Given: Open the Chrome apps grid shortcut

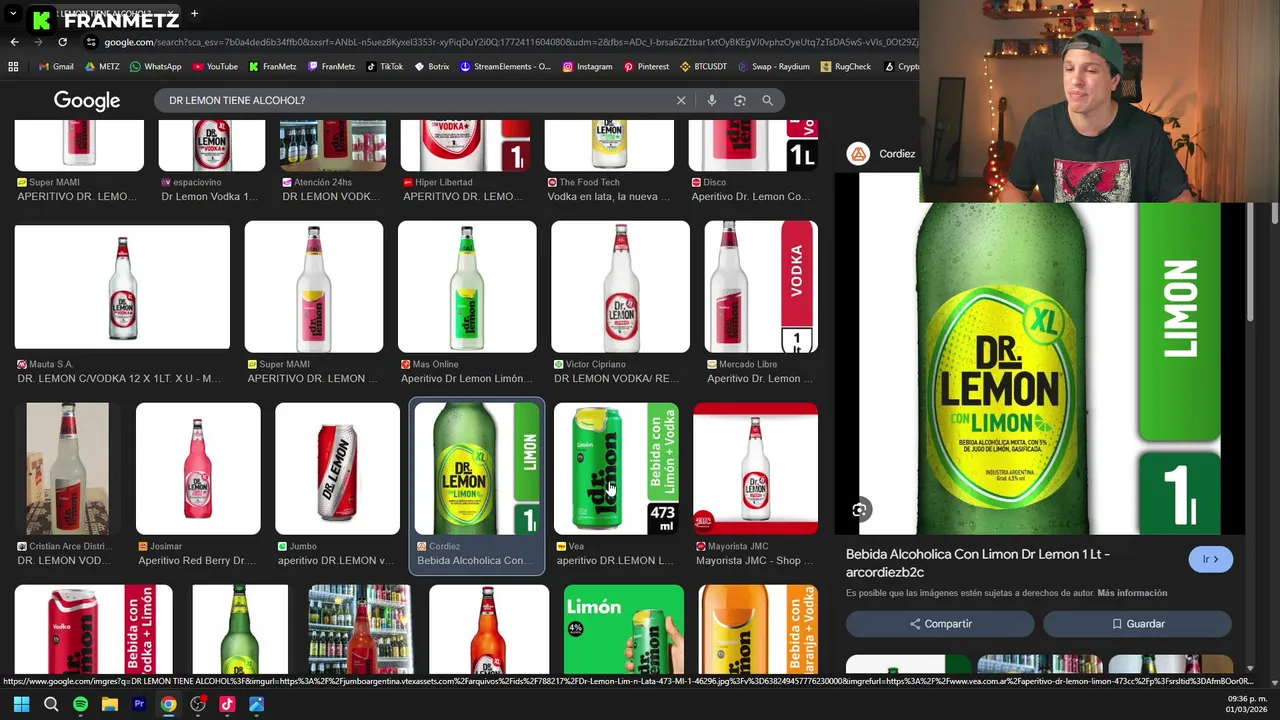Looking at the screenshot, I should coord(13,67).
